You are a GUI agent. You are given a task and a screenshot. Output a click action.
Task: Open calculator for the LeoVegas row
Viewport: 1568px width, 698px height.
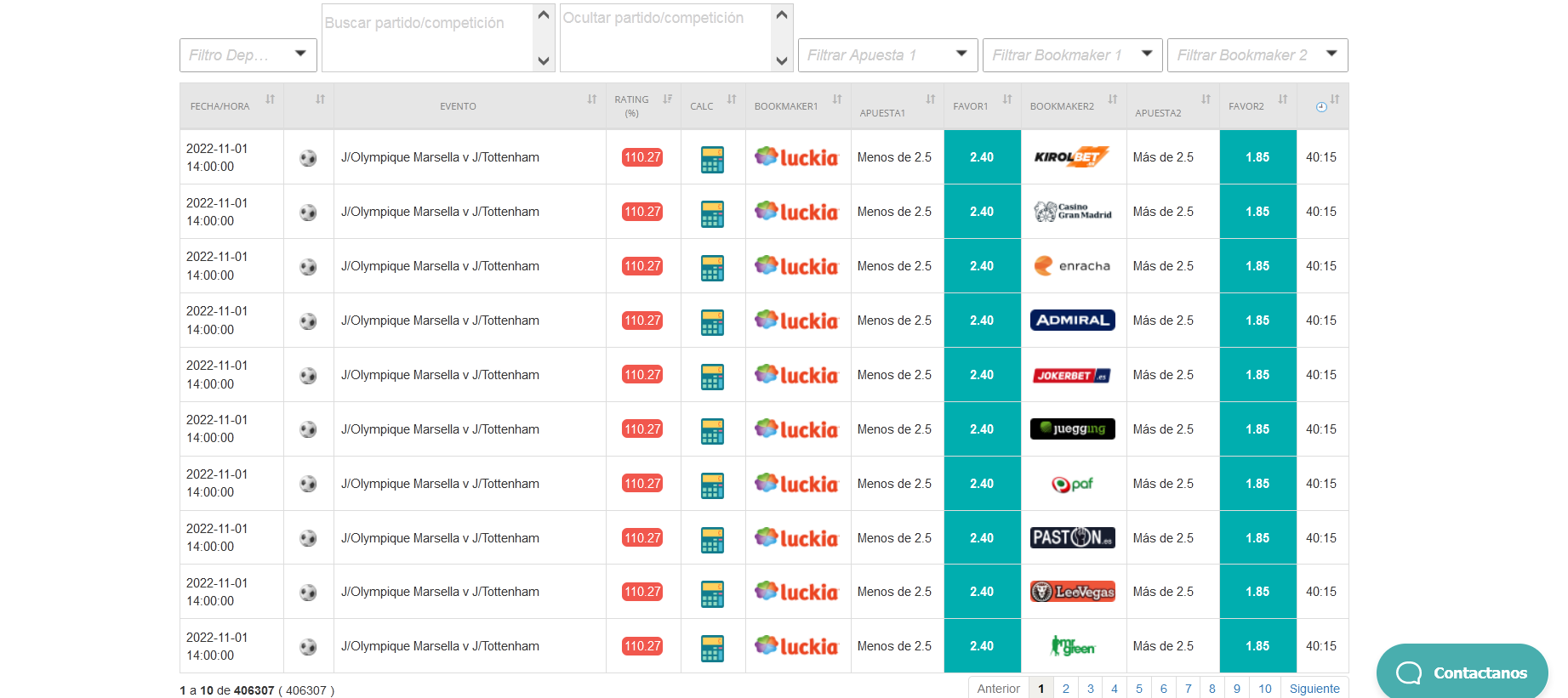pyautogui.click(x=712, y=593)
